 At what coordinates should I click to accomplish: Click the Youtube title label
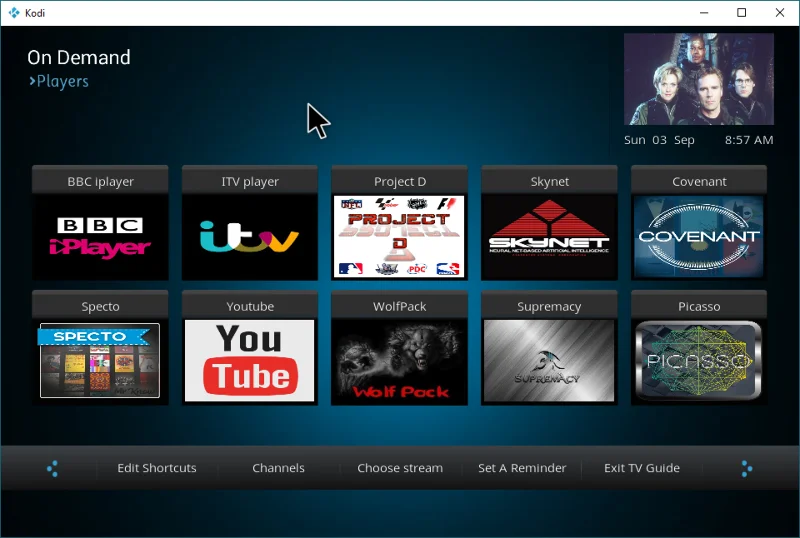(x=250, y=306)
